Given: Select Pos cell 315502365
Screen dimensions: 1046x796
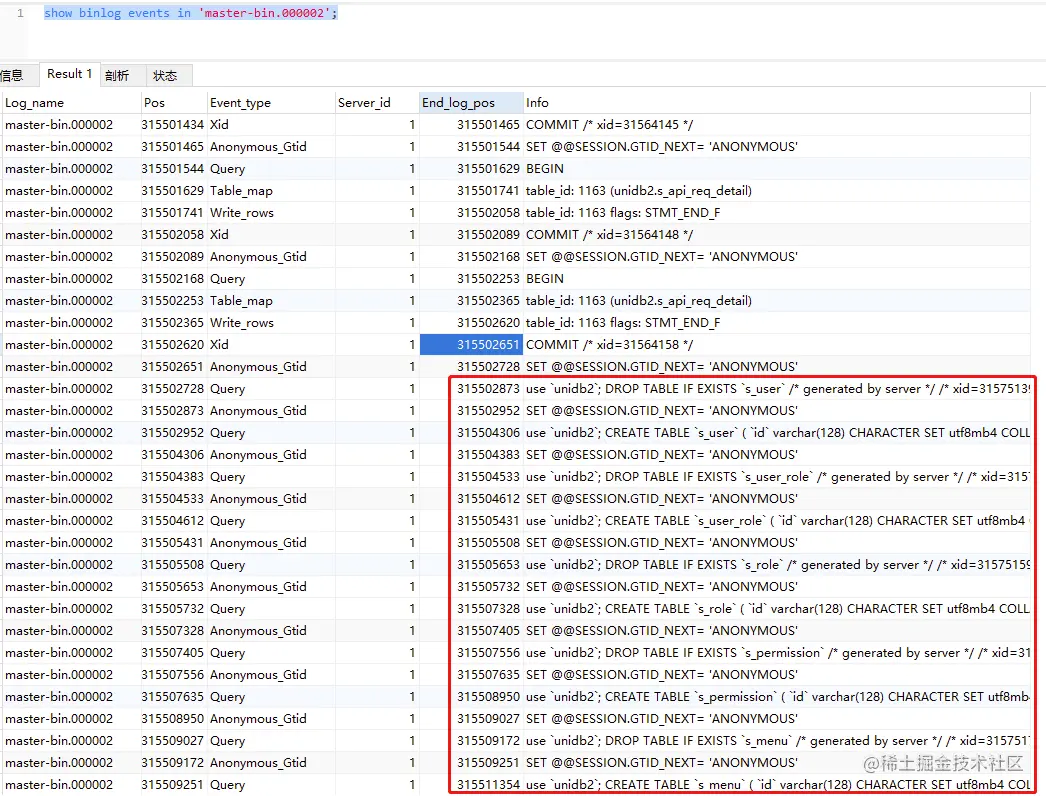Looking at the screenshot, I should 173,323.
